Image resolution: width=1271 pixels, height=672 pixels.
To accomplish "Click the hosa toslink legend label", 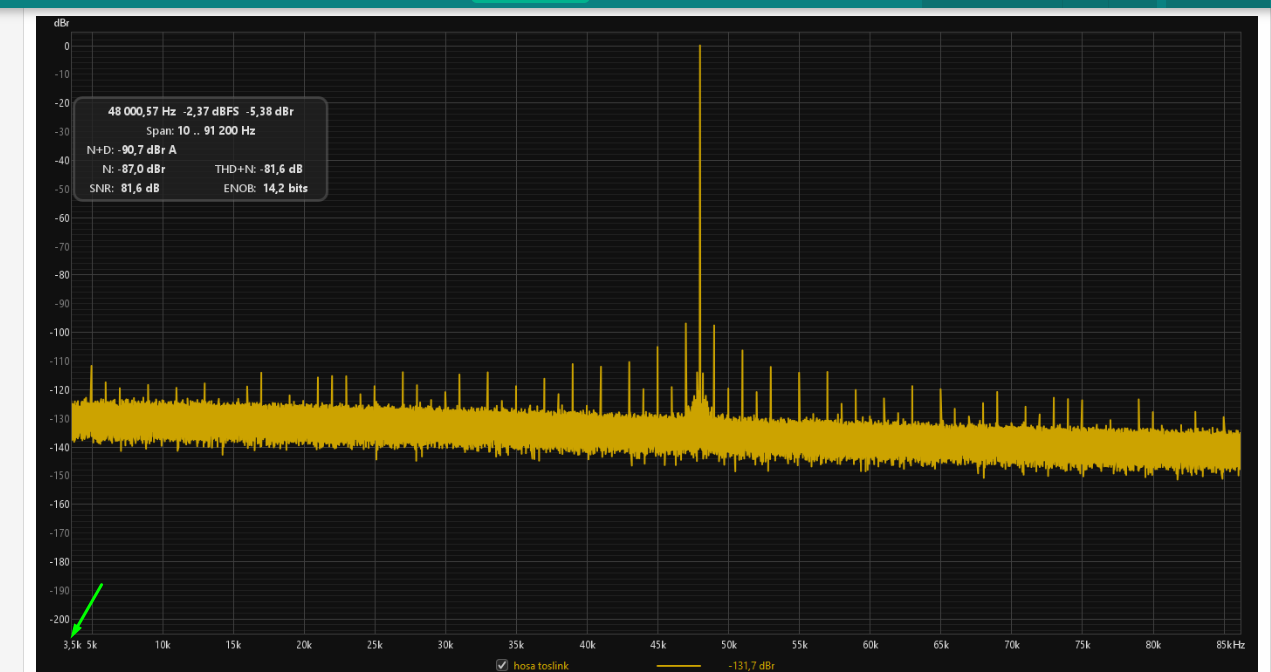I will coord(541,665).
